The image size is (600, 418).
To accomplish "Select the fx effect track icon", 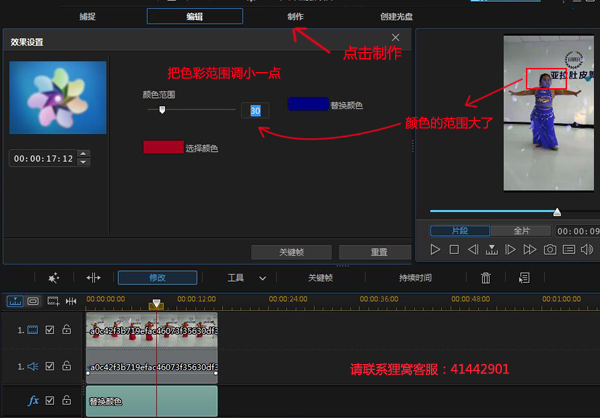I will (x=34, y=400).
